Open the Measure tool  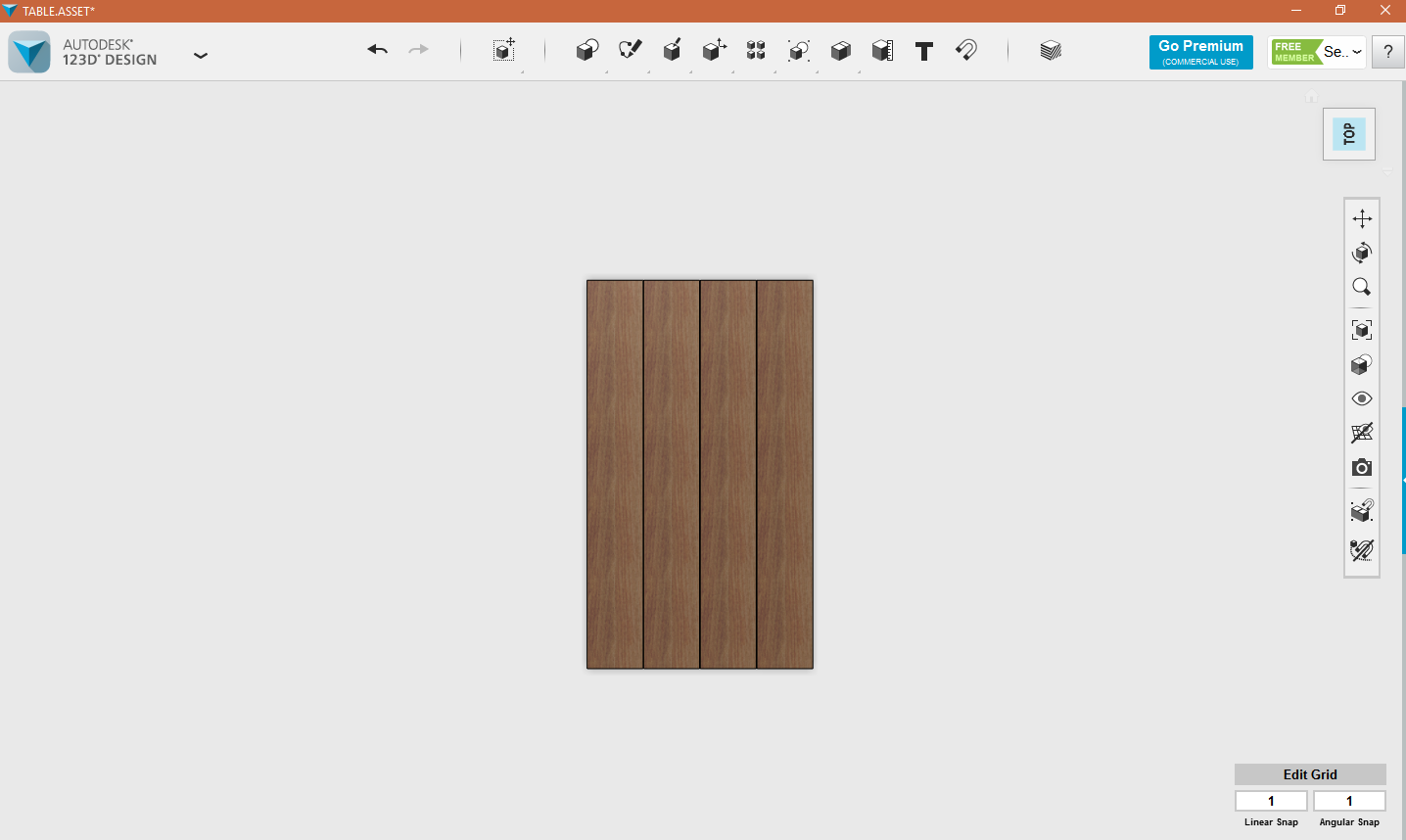[881, 50]
